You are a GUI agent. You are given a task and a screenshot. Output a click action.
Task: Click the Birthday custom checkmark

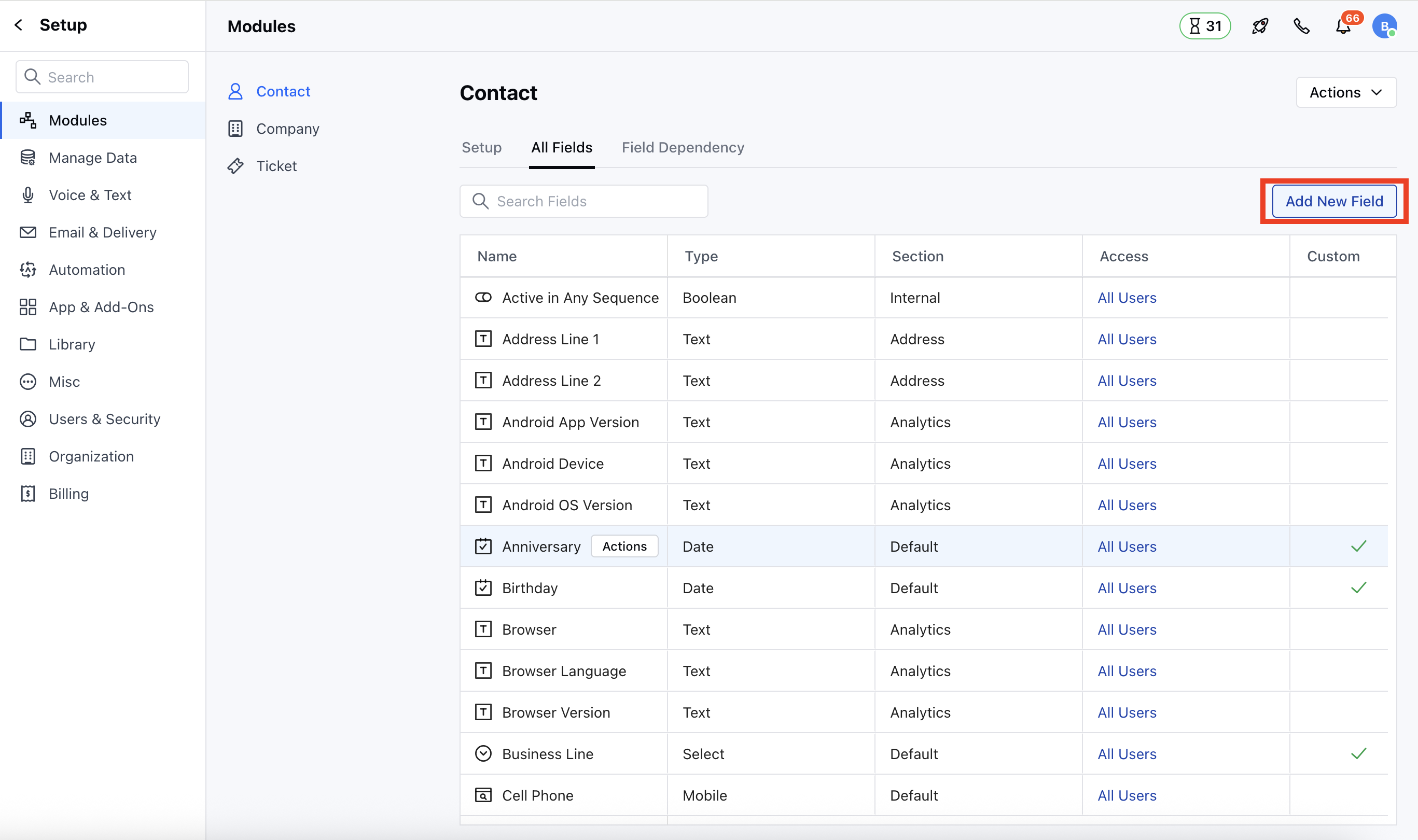1358,587
